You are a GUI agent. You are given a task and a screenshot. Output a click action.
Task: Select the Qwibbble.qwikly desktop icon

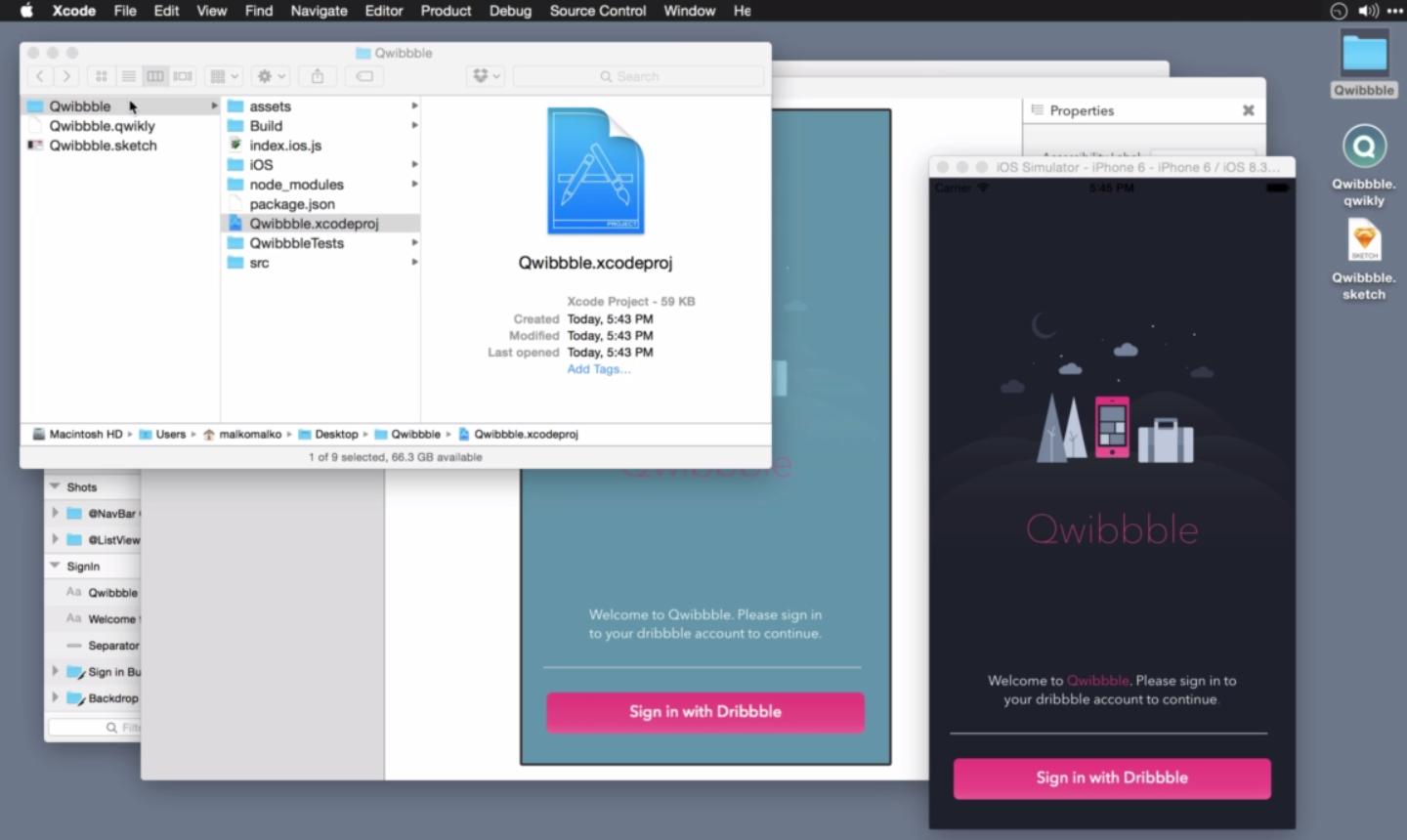1364,166
